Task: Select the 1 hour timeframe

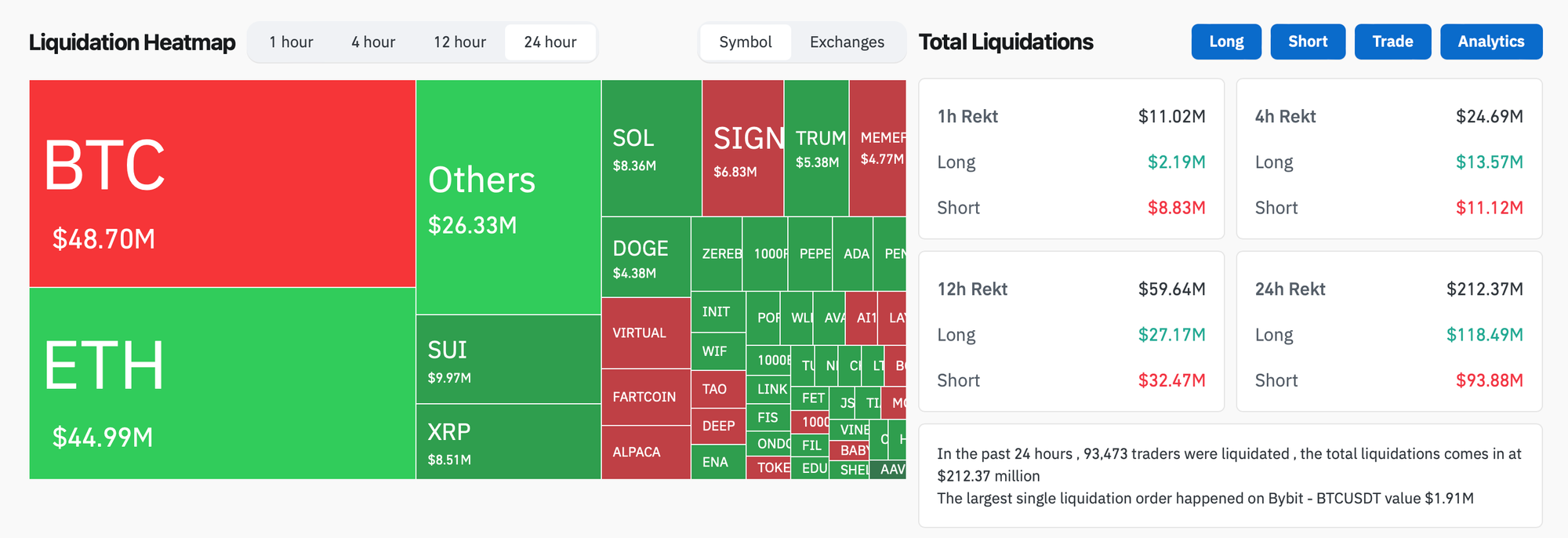Action: click(x=291, y=42)
